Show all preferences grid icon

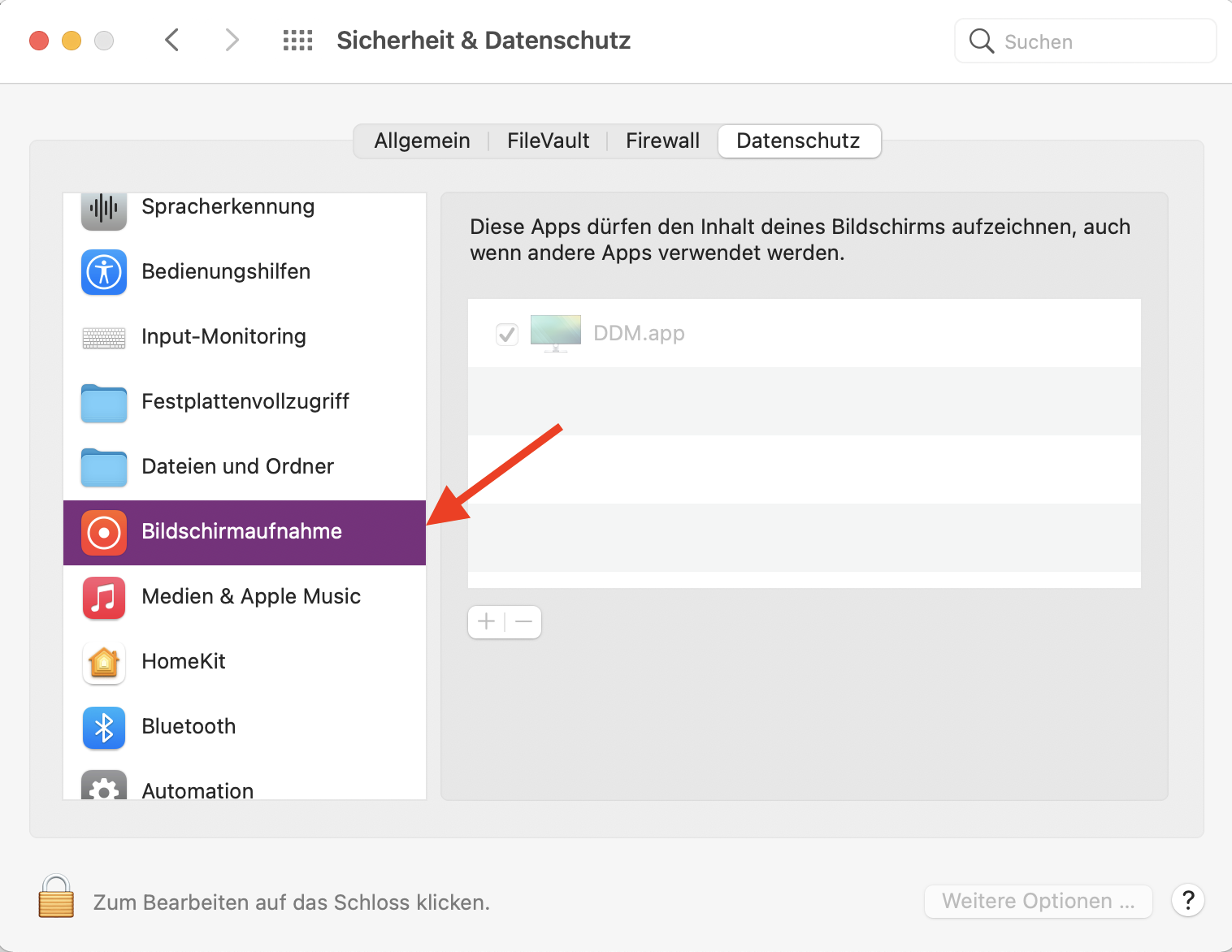click(x=297, y=41)
